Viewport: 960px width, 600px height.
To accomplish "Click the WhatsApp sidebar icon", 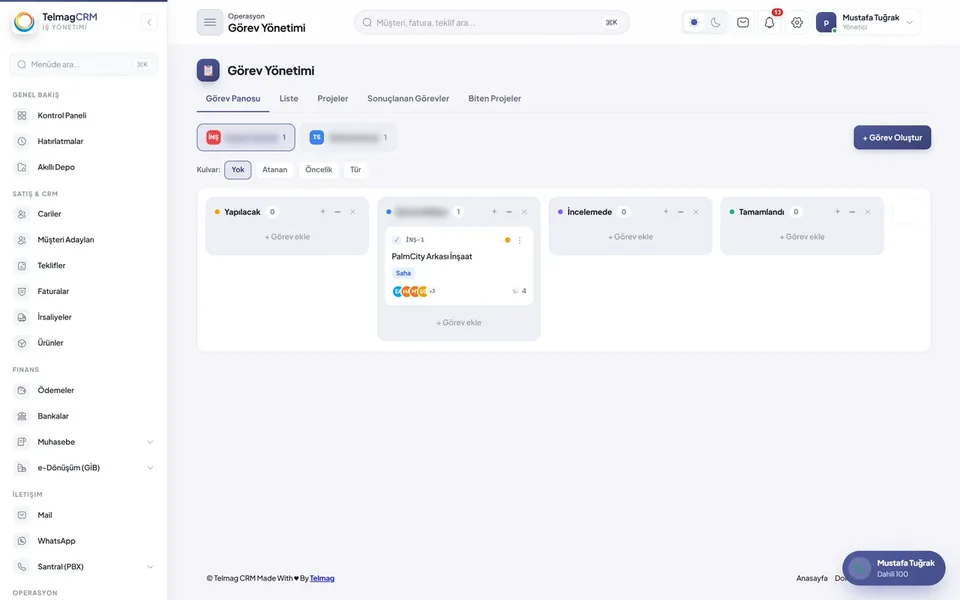I will coord(22,541).
